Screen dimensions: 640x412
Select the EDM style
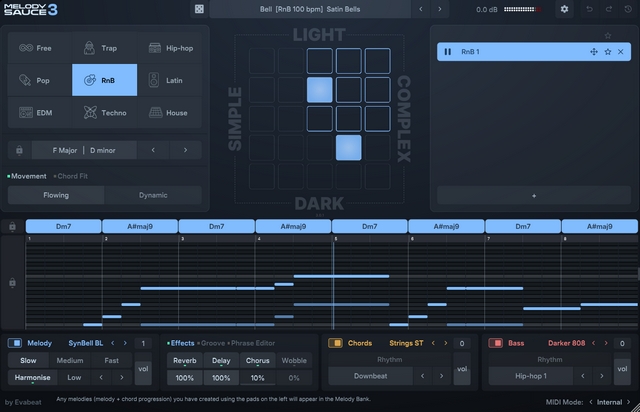(x=40, y=112)
